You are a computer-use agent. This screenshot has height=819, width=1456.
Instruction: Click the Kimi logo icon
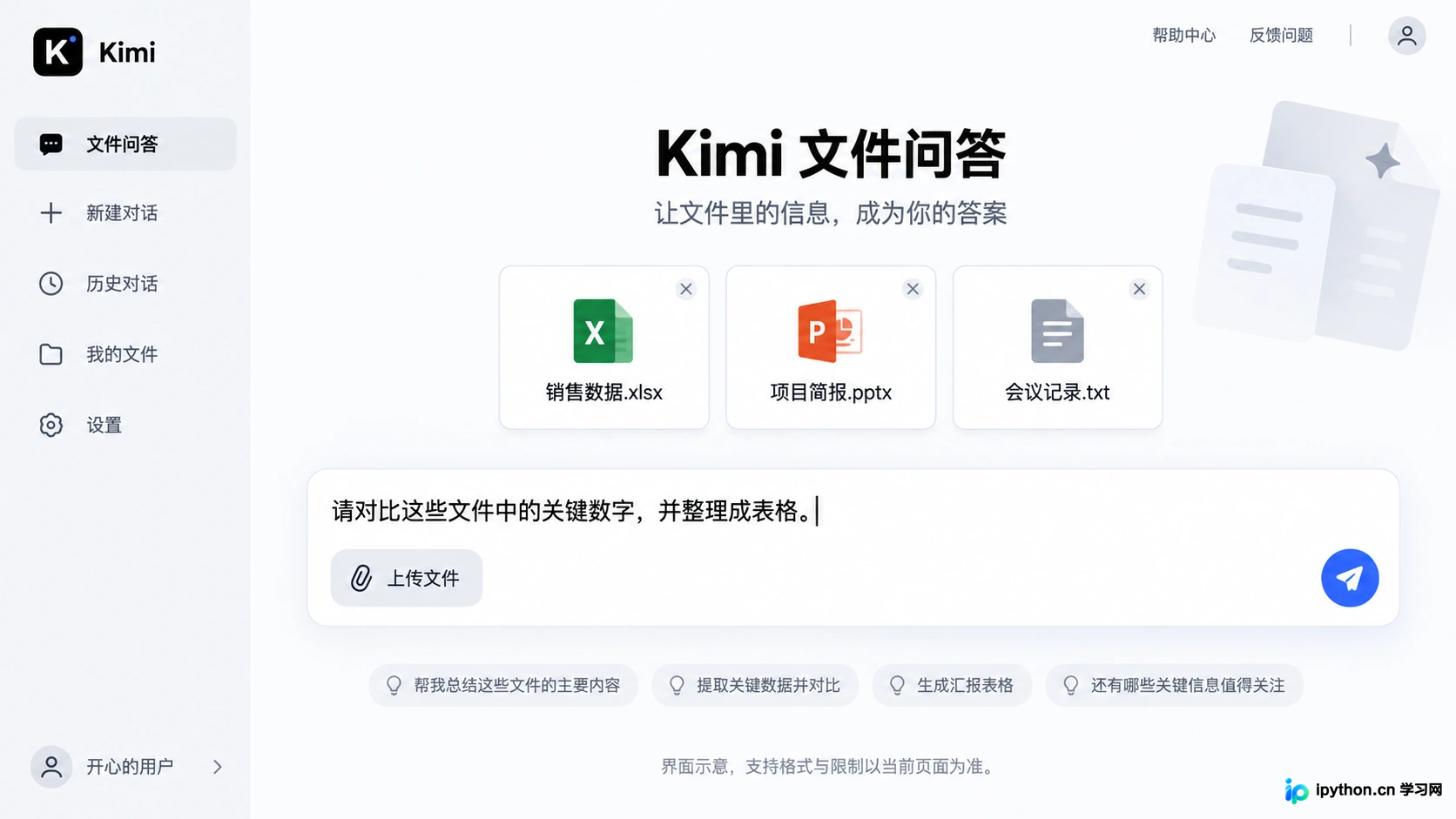click(57, 52)
